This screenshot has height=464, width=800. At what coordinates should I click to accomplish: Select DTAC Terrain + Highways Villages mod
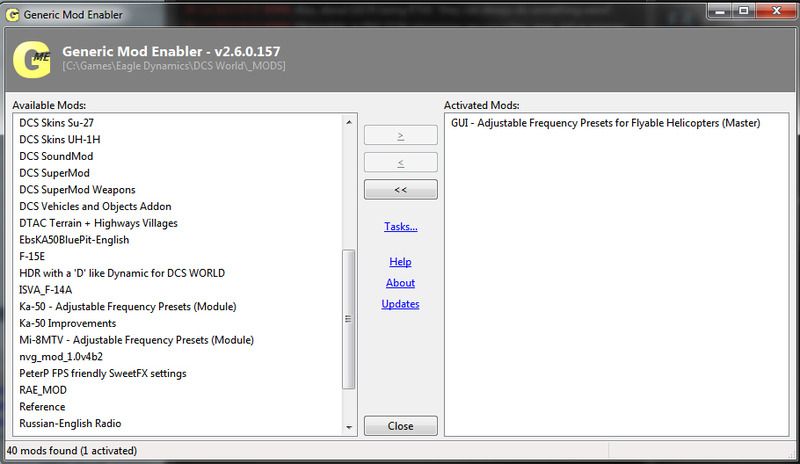click(98, 223)
